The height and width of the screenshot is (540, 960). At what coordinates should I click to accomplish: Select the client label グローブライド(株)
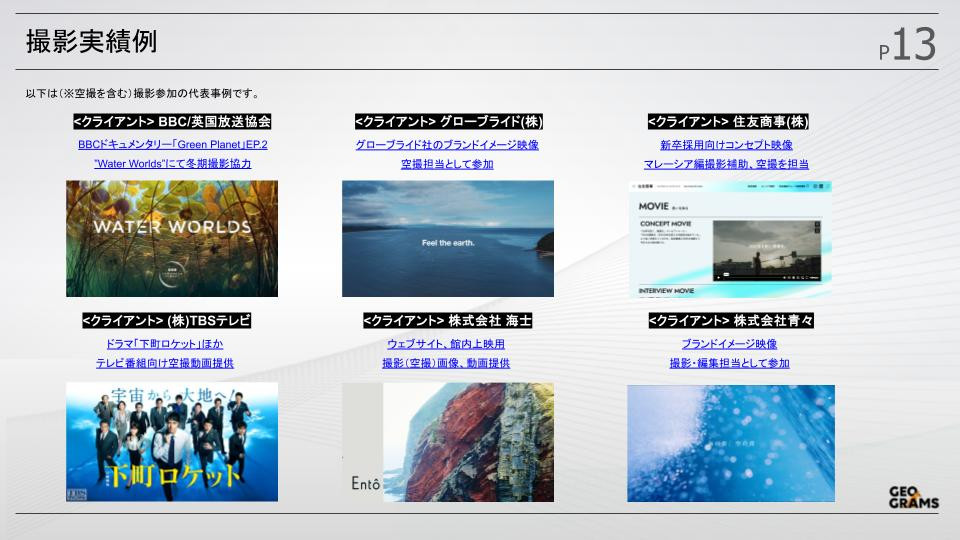click(449, 121)
